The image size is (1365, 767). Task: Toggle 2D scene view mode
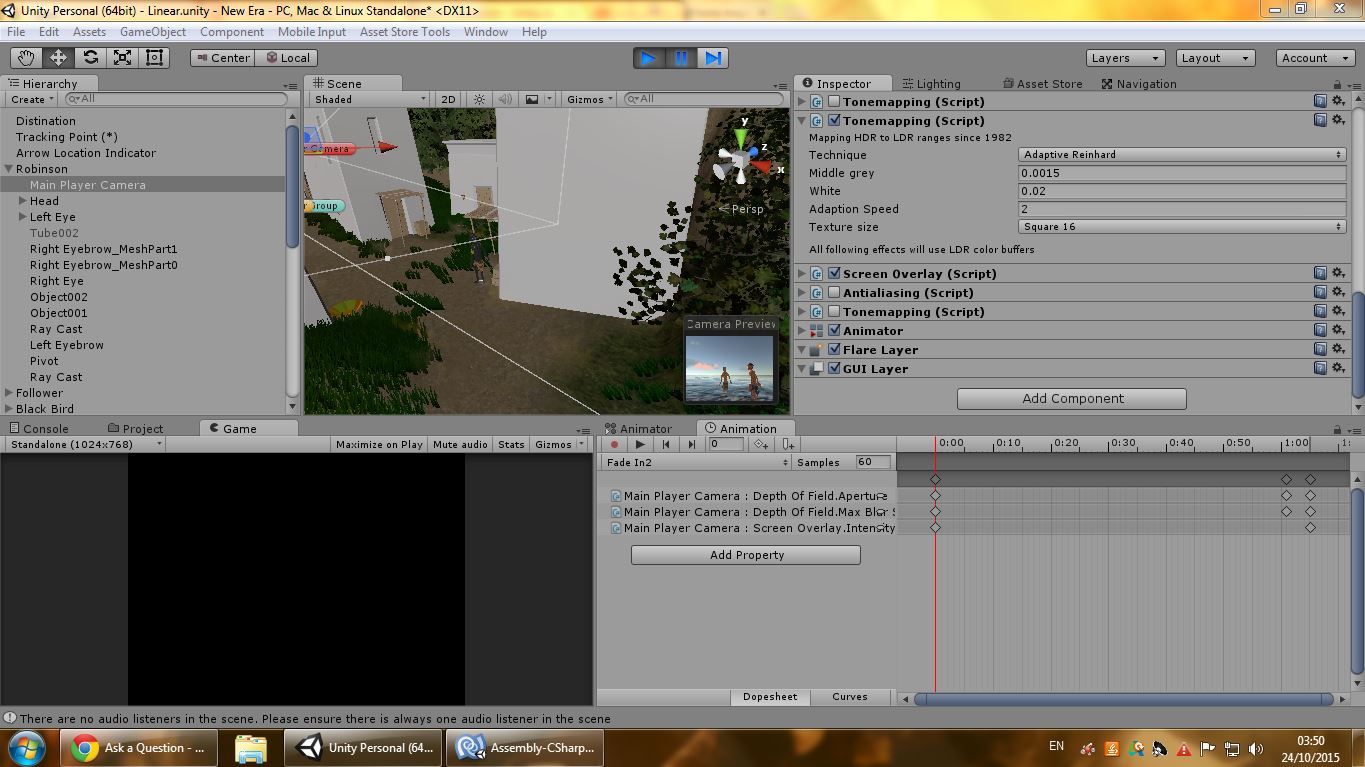(x=448, y=99)
